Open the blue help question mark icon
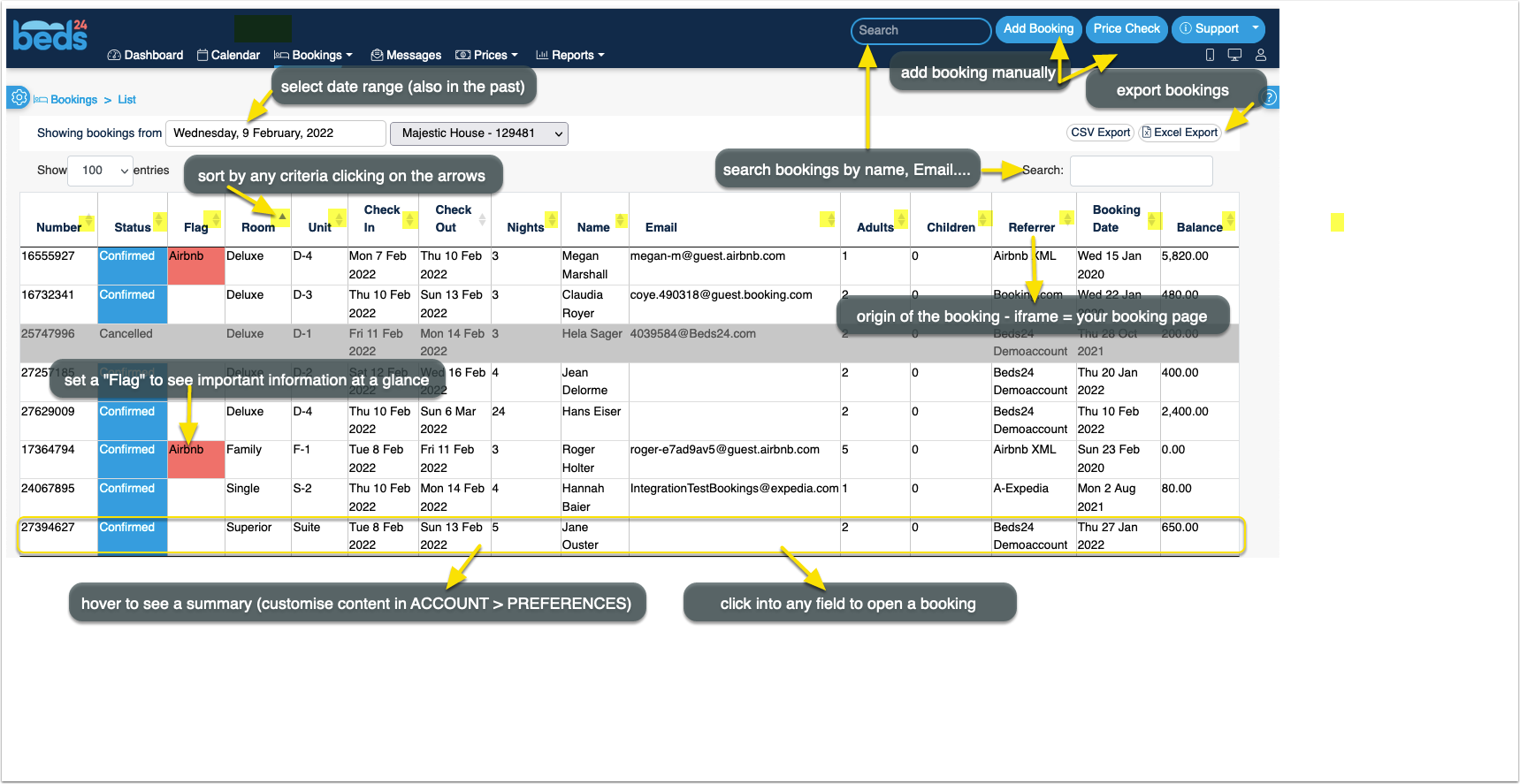1520x784 pixels. [x=1269, y=97]
